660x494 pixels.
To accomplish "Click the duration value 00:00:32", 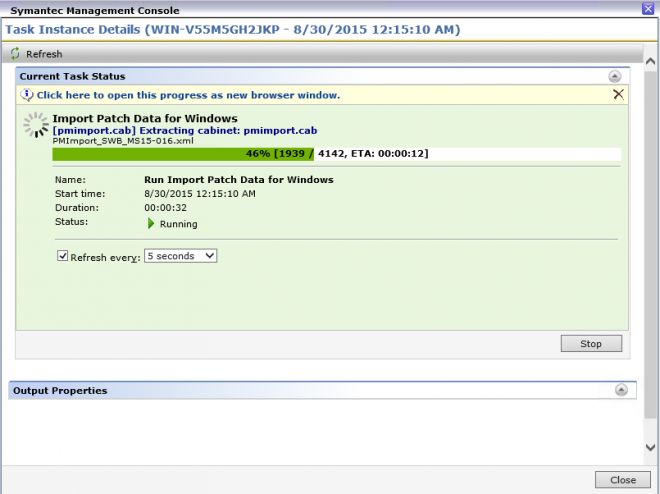I will coord(165,208).
